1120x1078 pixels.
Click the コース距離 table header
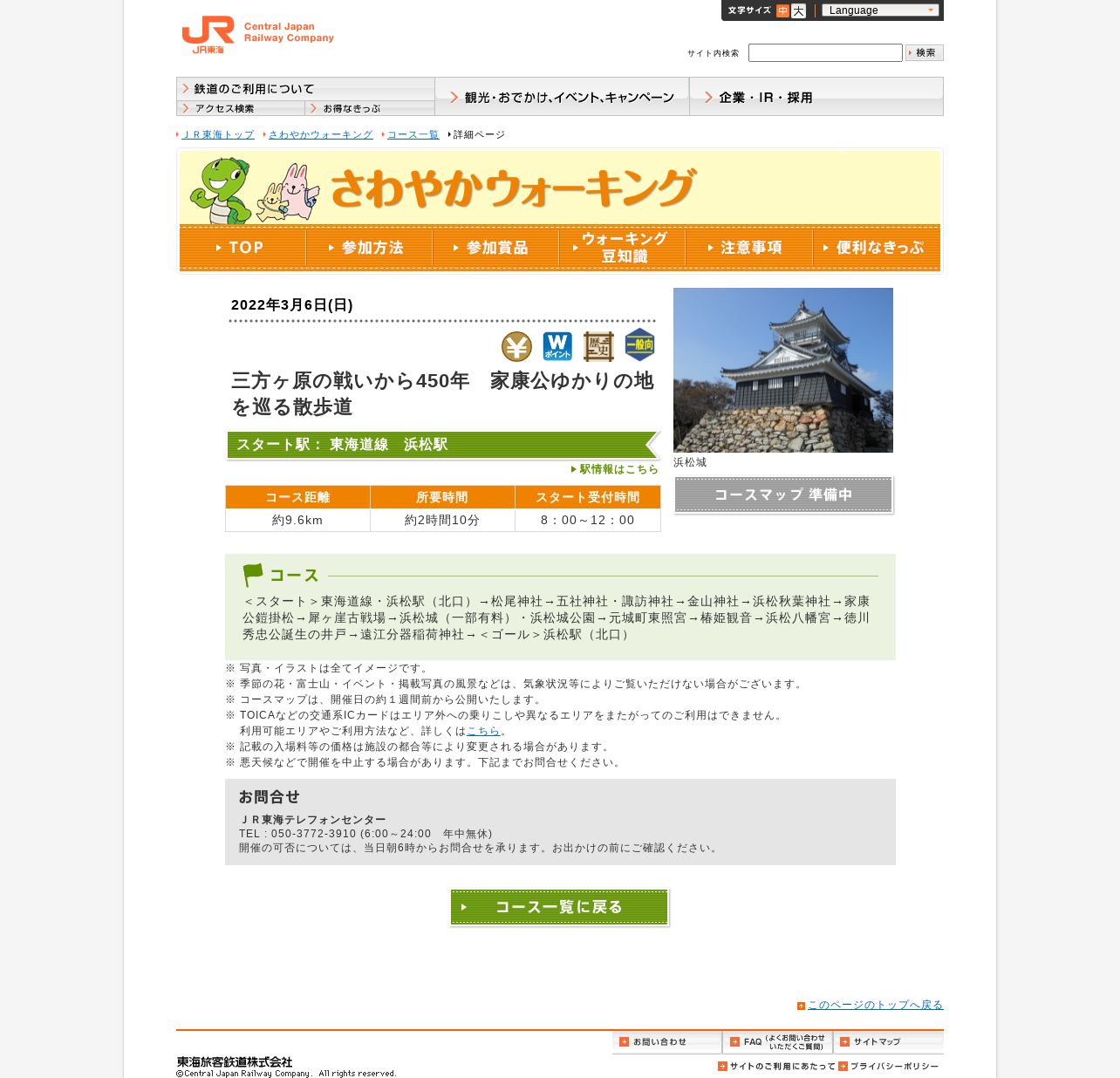[x=297, y=497]
